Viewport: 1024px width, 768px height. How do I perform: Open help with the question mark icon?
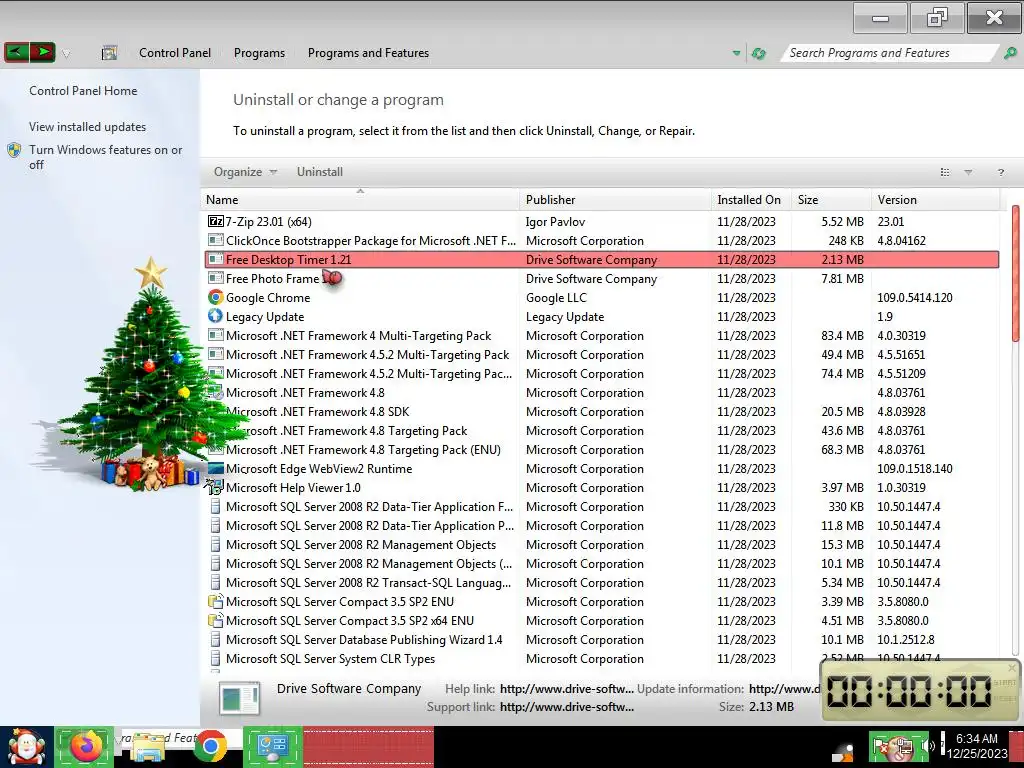click(x=1000, y=172)
